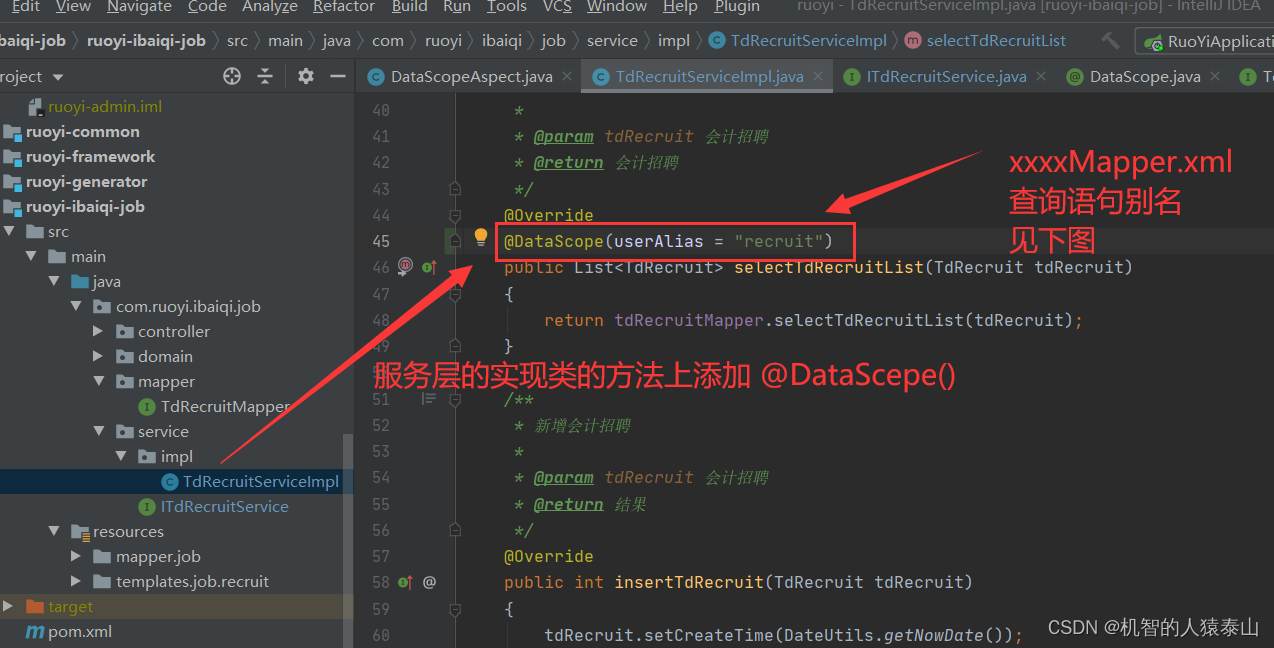Click the TdRecruitServiceImpl class icon in breadcrumb
The width and height of the screenshot is (1274, 648).
click(717, 41)
